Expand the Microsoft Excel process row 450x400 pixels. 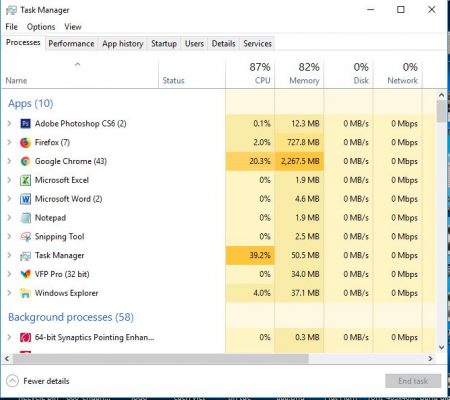click(9, 180)
